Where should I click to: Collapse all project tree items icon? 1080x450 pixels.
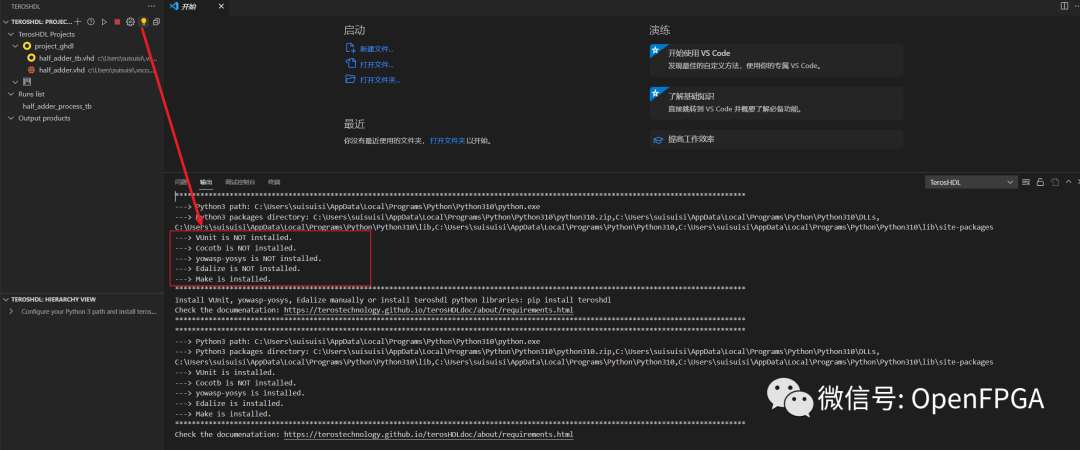pyautogui.click(x=156, y=22)
